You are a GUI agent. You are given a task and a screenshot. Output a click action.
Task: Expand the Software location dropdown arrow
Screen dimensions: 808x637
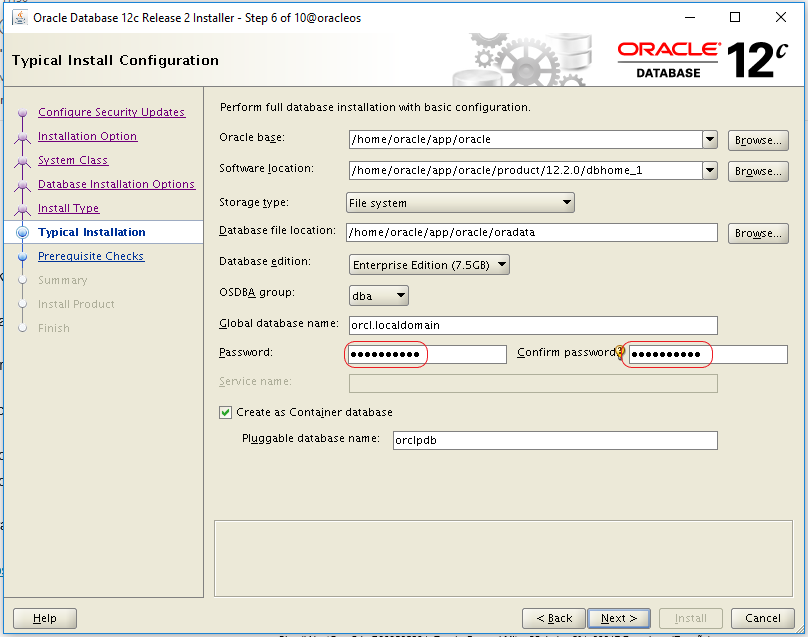coord(710,170)
